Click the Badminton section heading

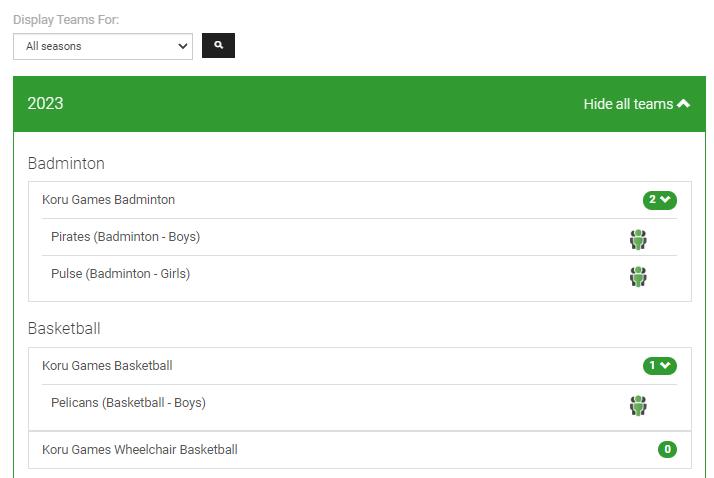(x=66, y=163)
